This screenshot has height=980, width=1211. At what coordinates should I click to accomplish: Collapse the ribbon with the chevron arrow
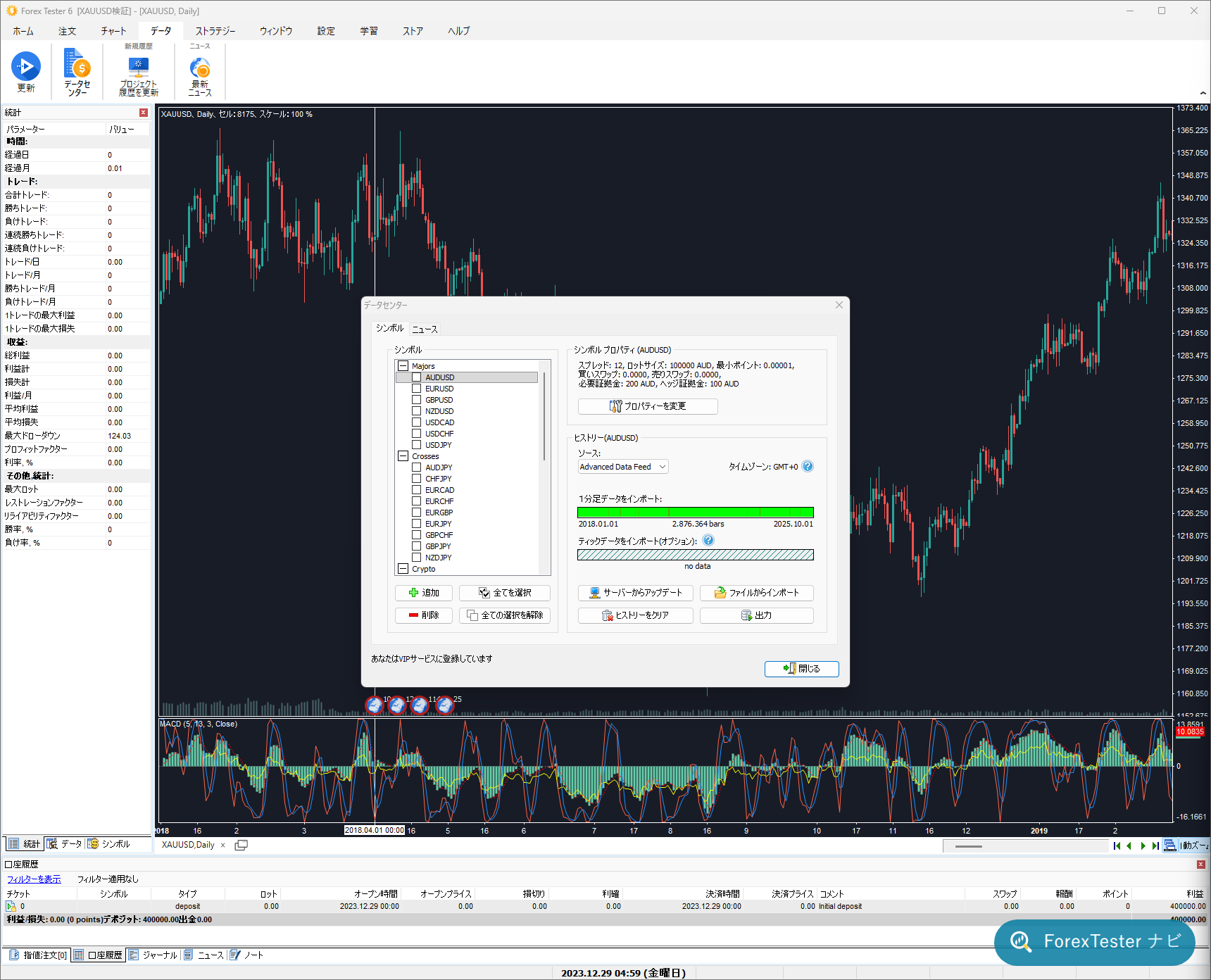coord(1203,93)
